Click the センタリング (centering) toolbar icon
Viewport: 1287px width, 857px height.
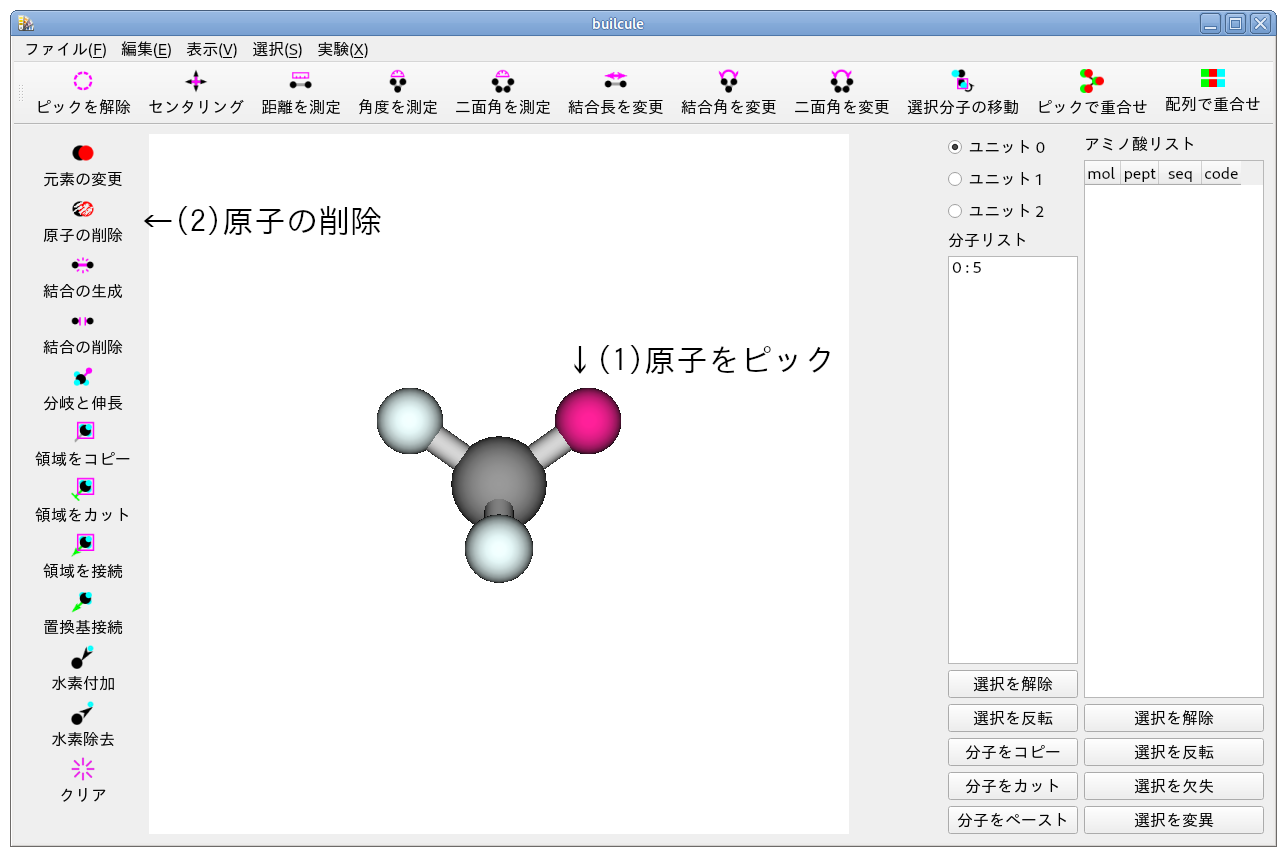(194, 94)
